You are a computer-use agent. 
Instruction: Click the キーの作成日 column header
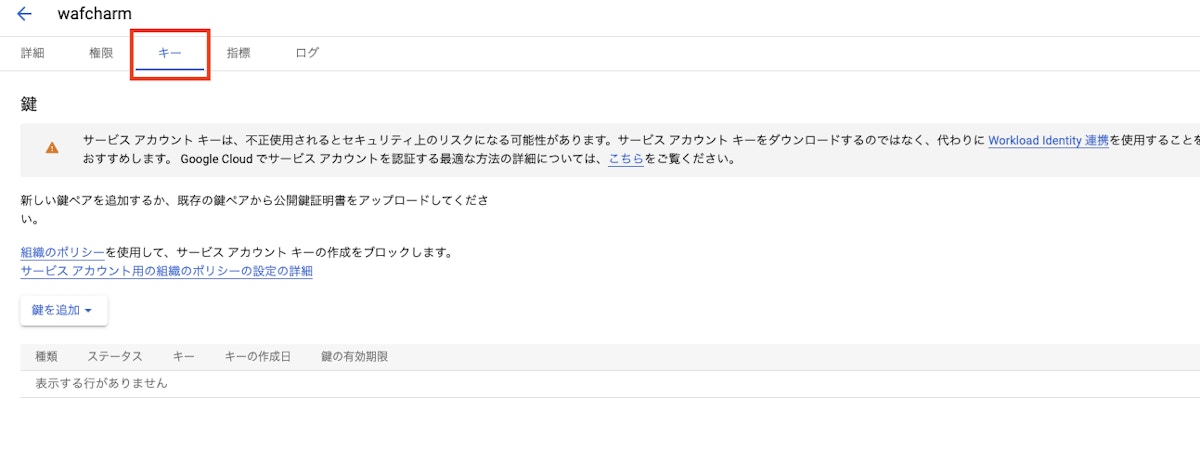[x=257, y=357]
